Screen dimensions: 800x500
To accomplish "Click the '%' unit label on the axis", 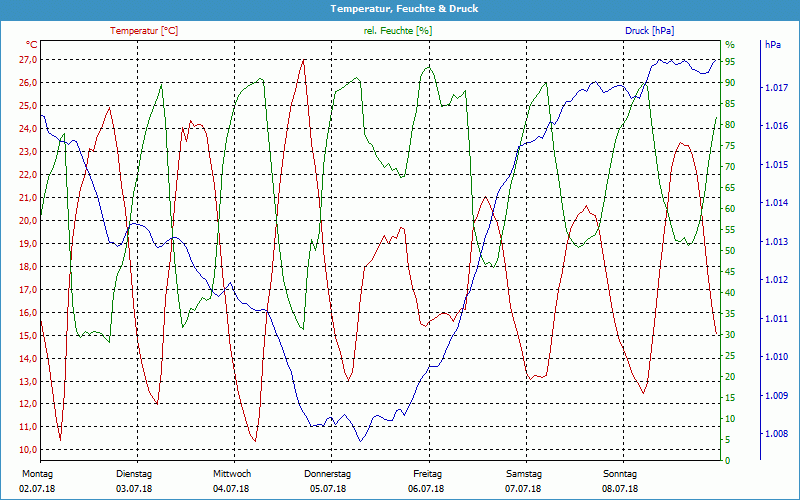I will [x=730, y=45].
